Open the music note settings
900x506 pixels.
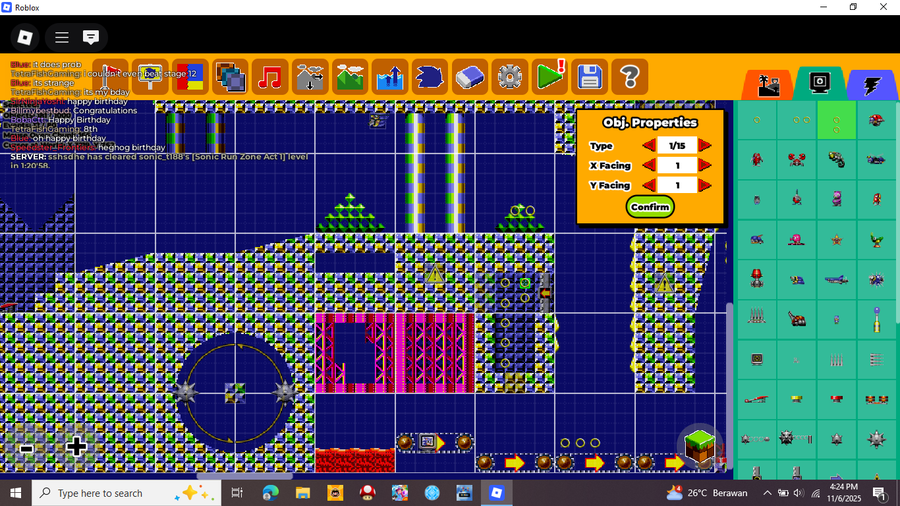[270, 76]
